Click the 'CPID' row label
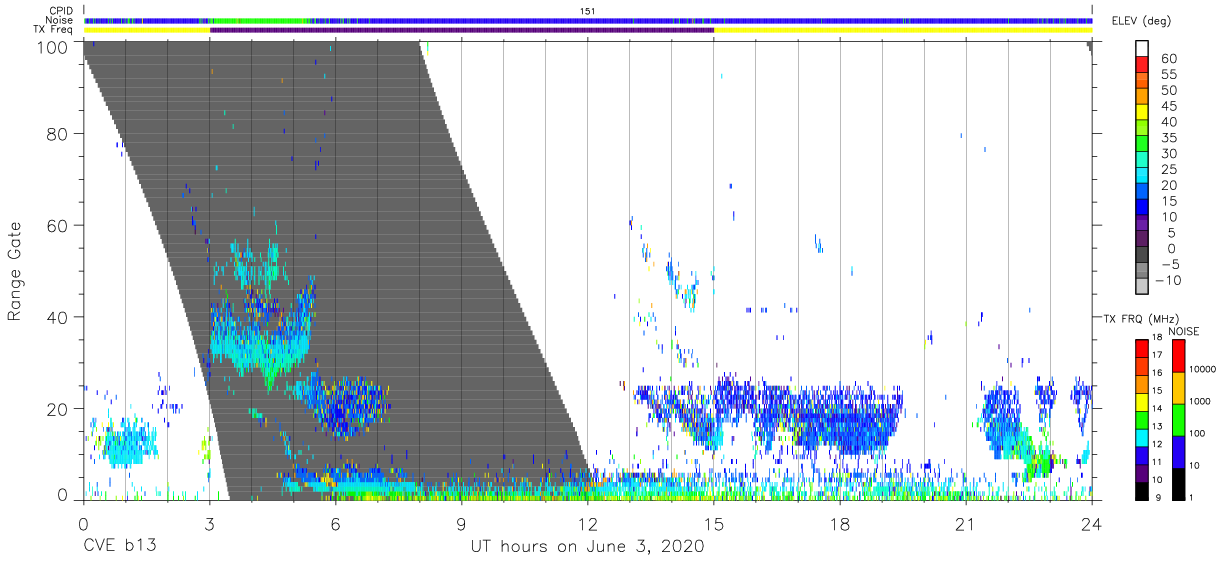1228x567 pixels. coord(63,11)
